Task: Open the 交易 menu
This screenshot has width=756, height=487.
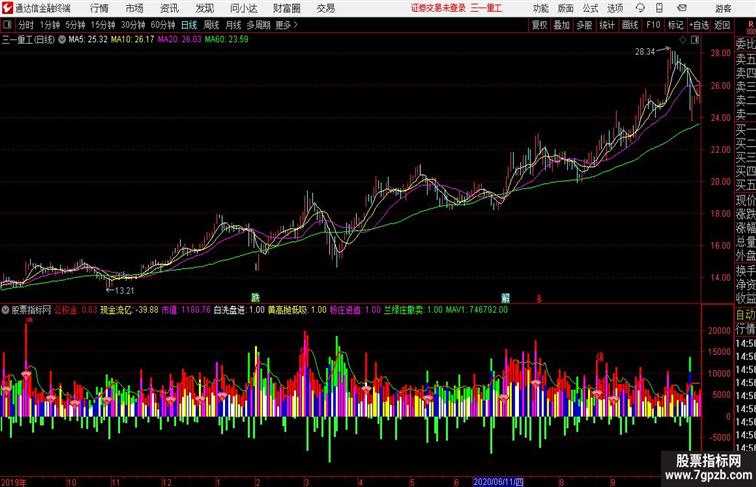Action: (x=325, y=8)
